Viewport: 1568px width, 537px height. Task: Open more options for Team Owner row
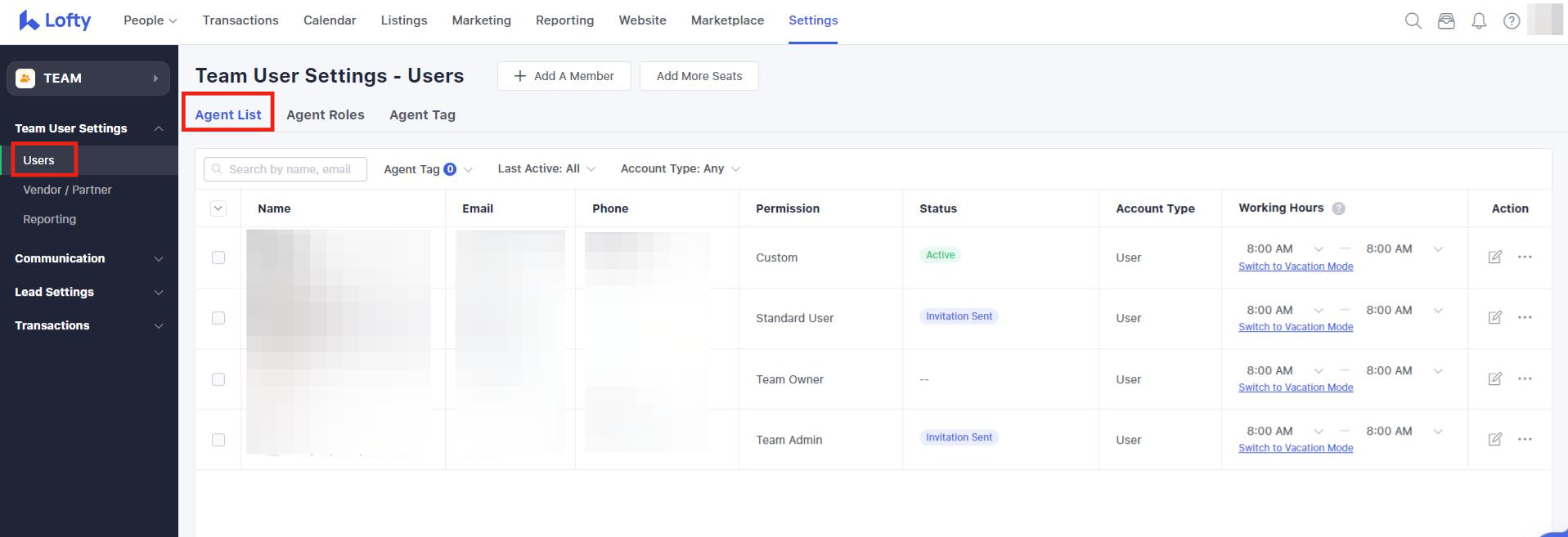[1525, 378]
